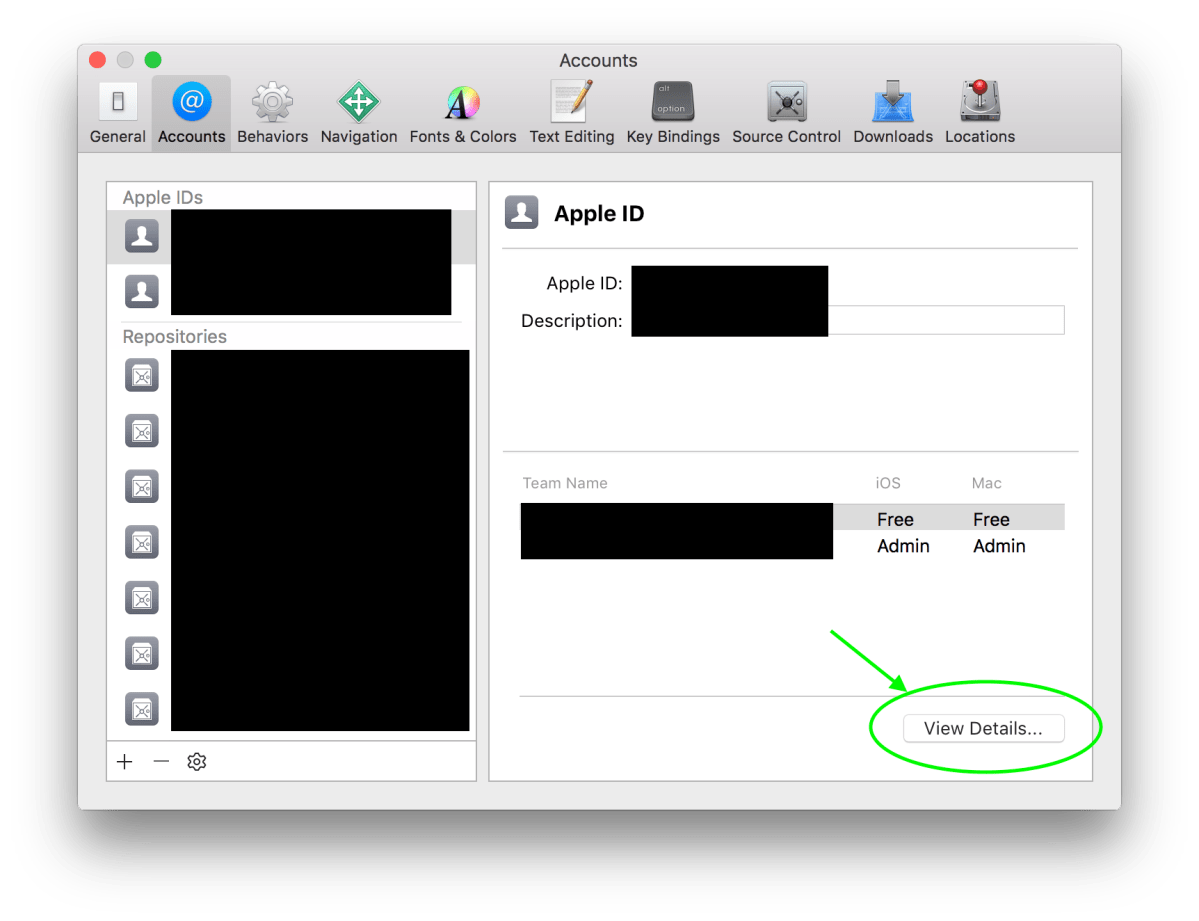Click the Repositories section header
Viewport: 1199px width, 921px height.
coord(174,337)
